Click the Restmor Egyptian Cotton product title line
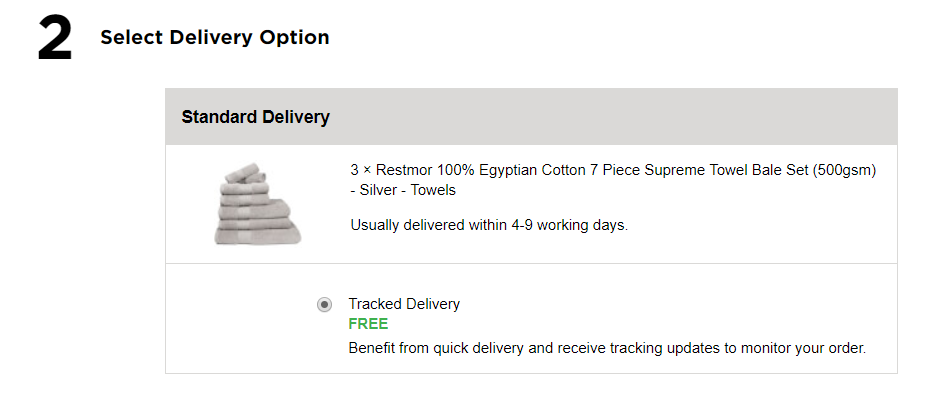Viewport: 927px width, 393px height. (613, 170)
